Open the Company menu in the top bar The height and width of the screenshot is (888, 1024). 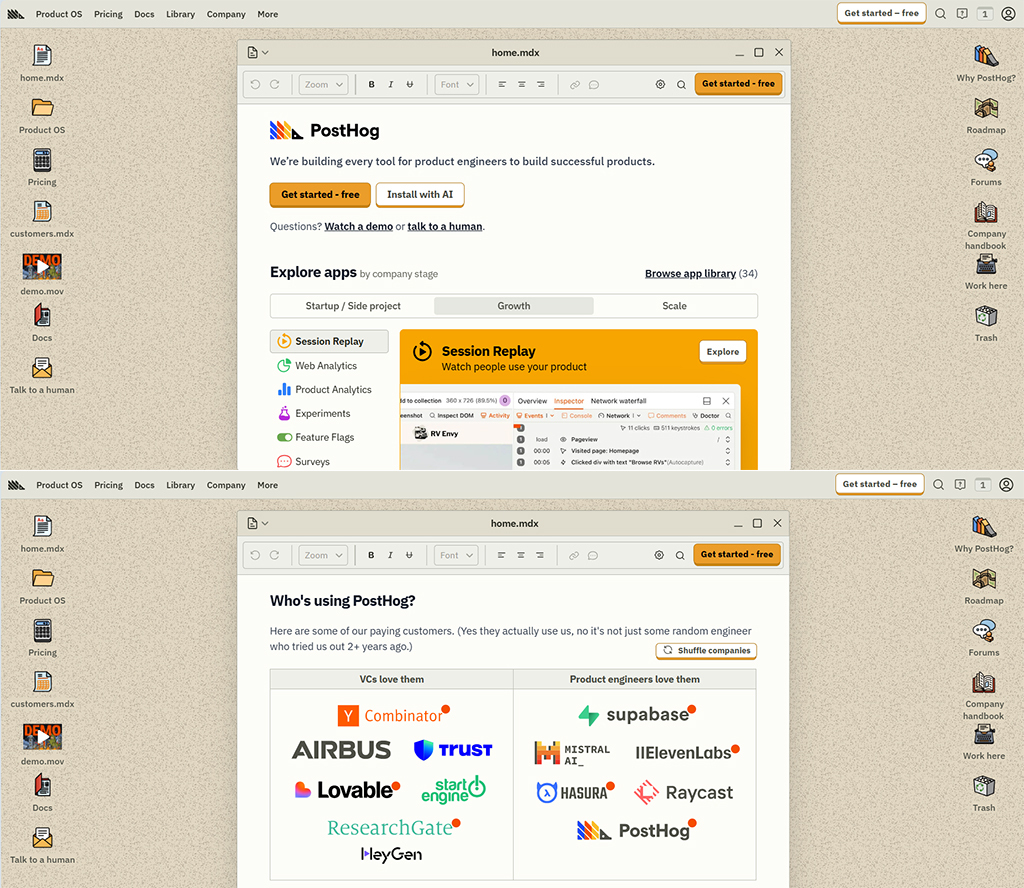click(226, 13)
